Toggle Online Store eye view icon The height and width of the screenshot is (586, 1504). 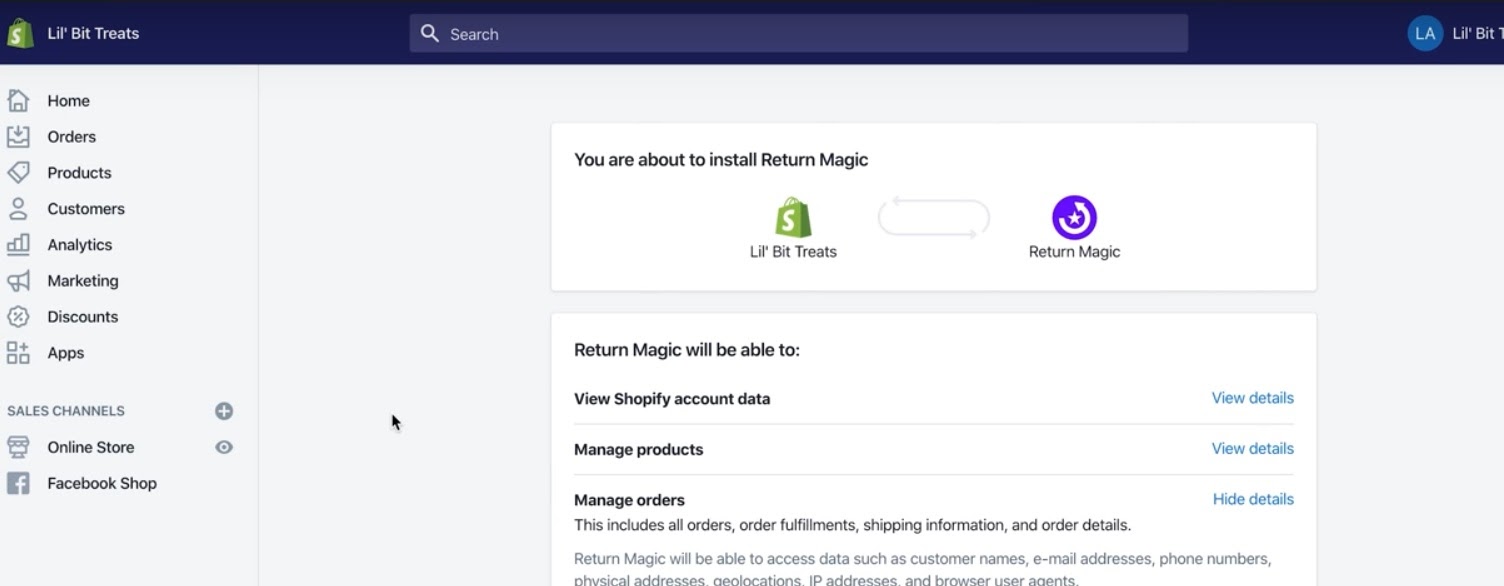pyautogui.click(x=224, y=447)
